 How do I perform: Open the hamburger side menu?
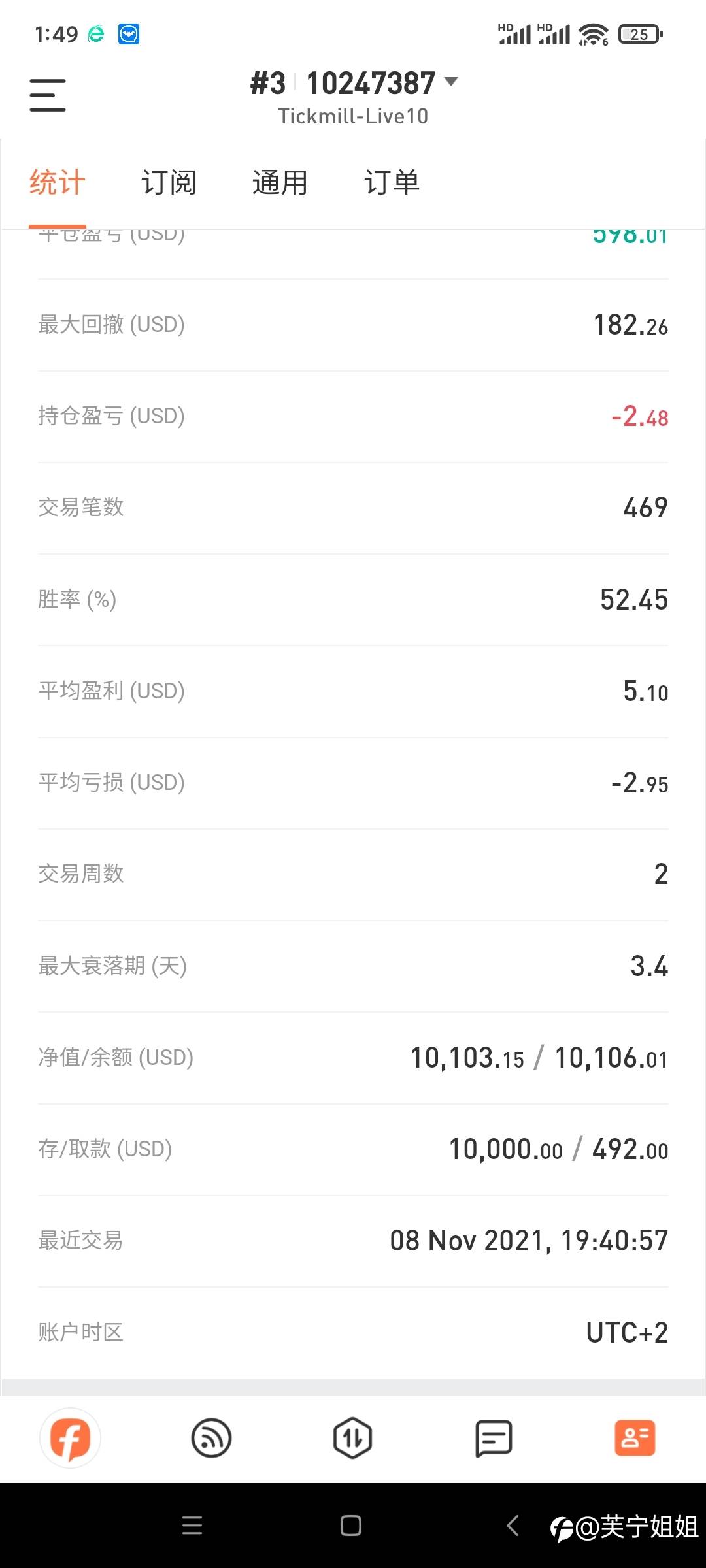tap(48, 95)
